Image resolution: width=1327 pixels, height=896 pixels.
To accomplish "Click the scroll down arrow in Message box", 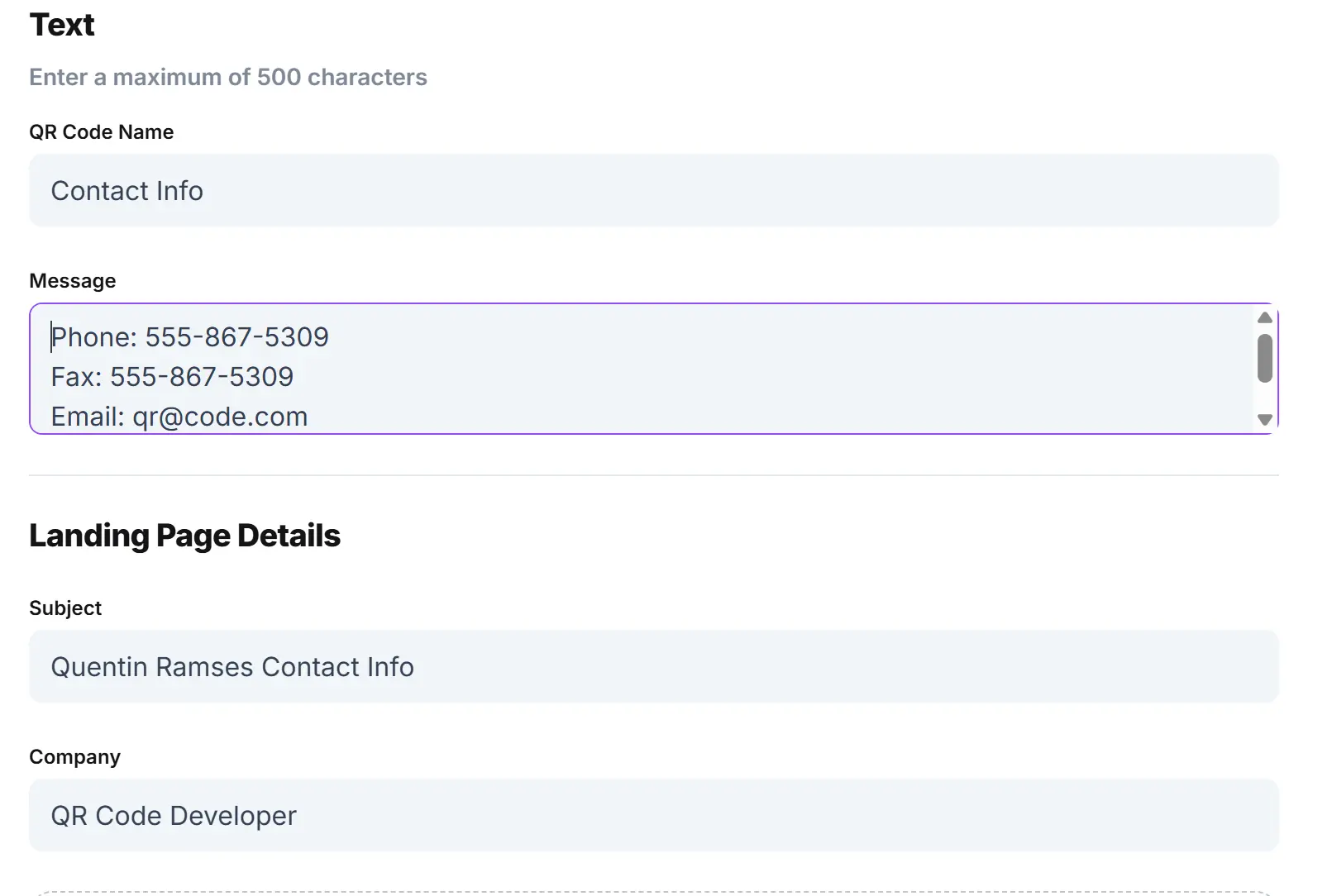I will (x=1264, y=420).
